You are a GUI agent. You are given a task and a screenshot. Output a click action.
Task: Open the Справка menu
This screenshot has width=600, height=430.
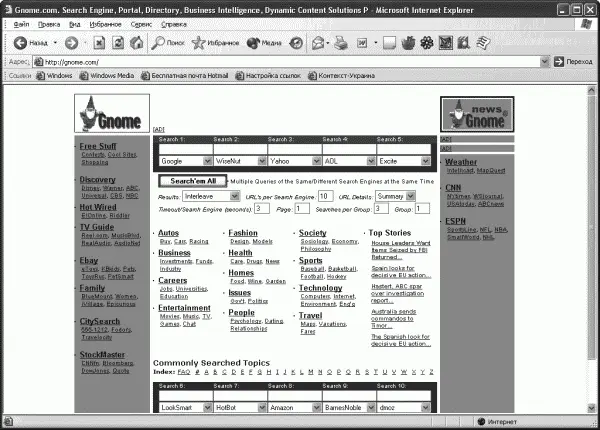174,24
